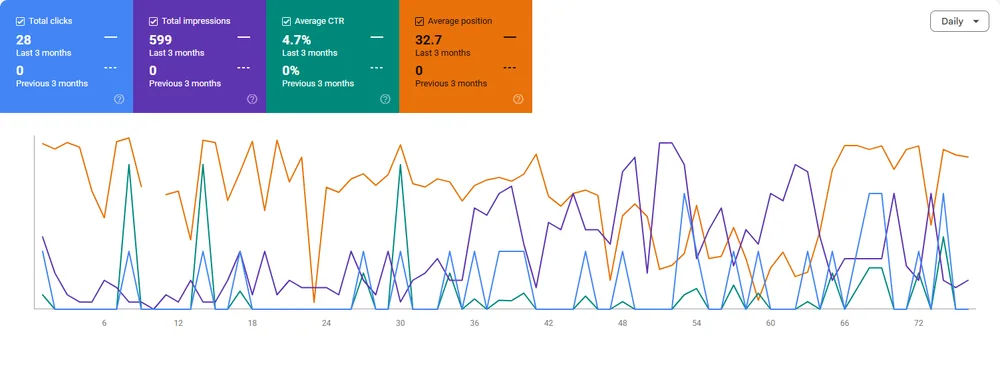Screen dimensions: 1000x365
Task: Click the 28 total clicks value
Action: [x=24, y=40]
